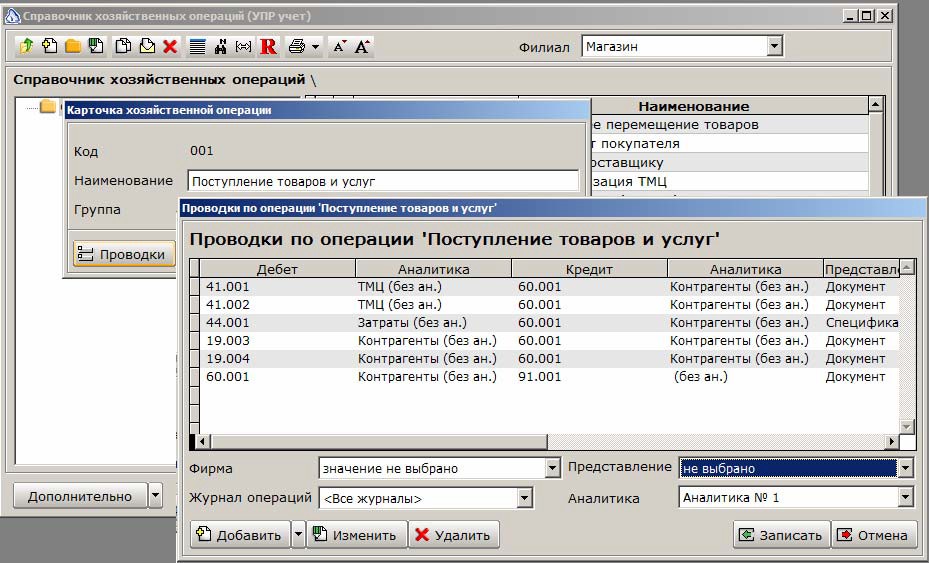Click the first Аналитика column header after Дебет
Viewport: 929px width, 563px height.
(x=433, y=269)
